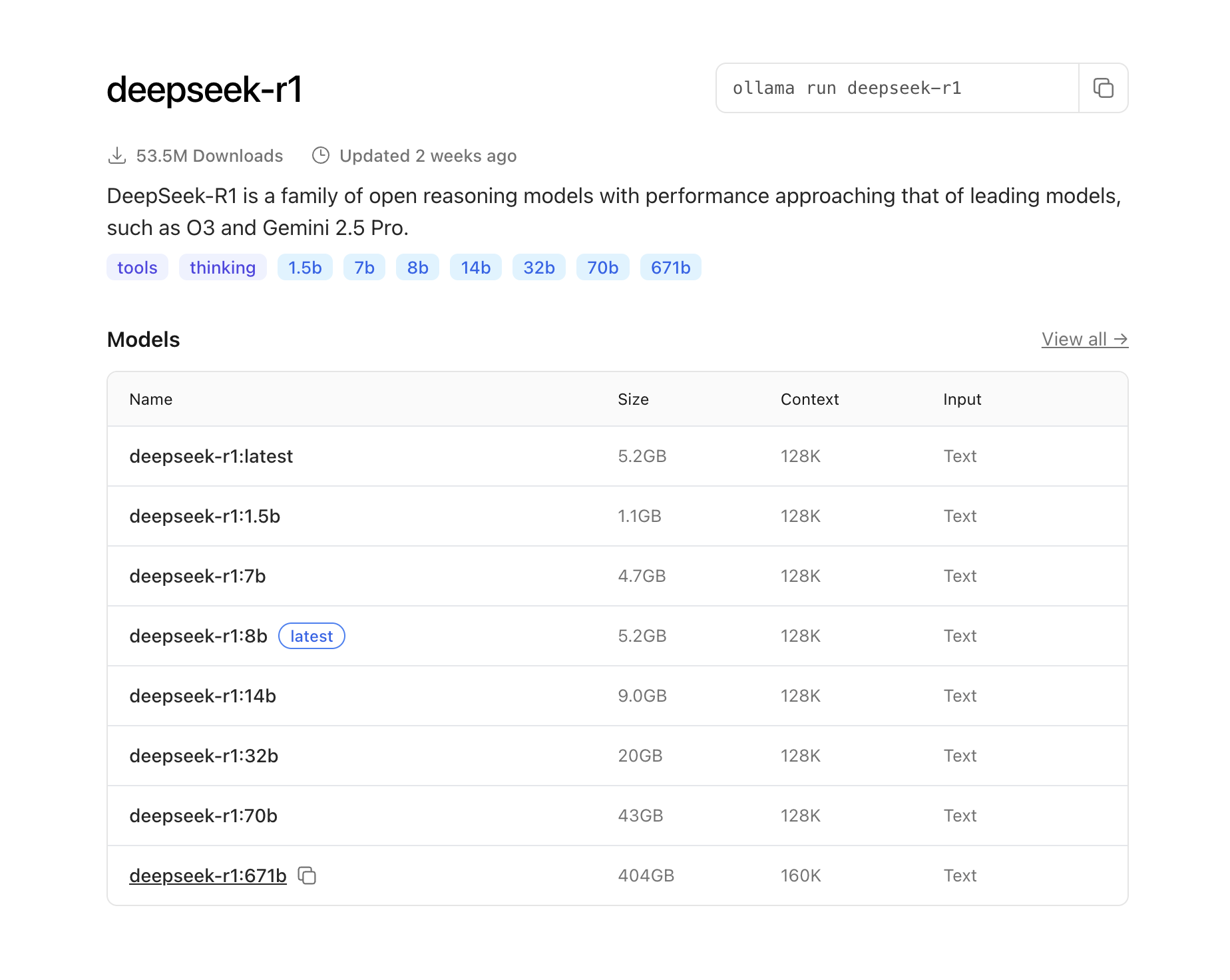This screenshot has width=1230, height=980.
Task: Click the 1.1GB size cell
Action: pyautogui.click(x=640, y=516)
